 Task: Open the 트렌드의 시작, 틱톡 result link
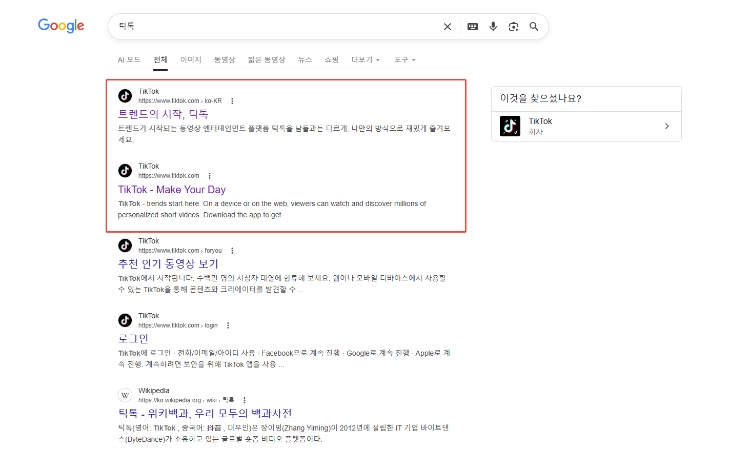coord(163,114)
